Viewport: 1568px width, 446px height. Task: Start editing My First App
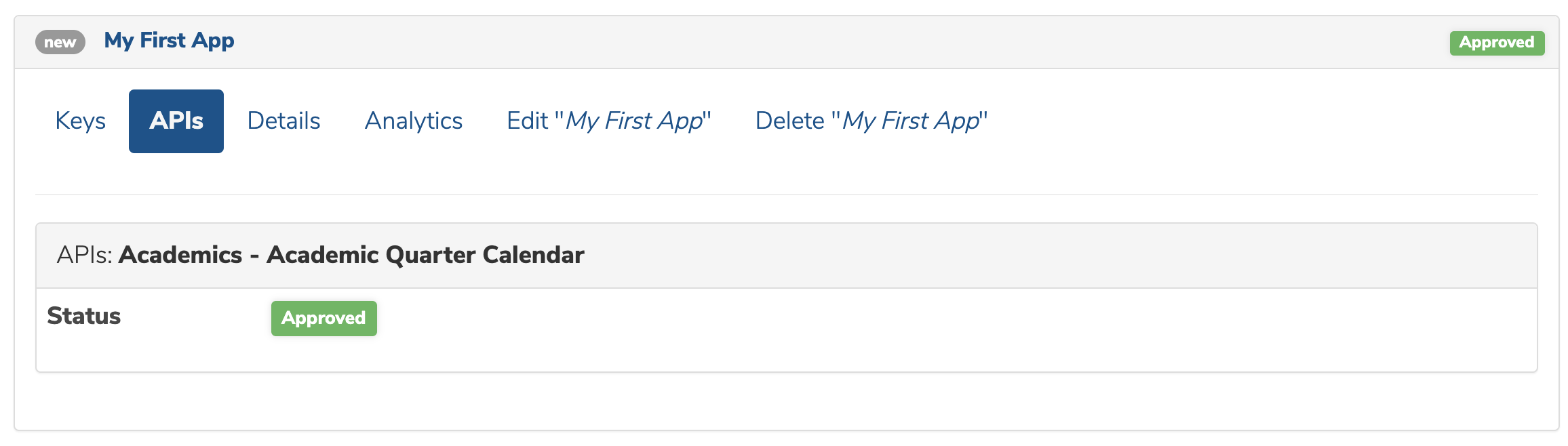click(609, 121)
